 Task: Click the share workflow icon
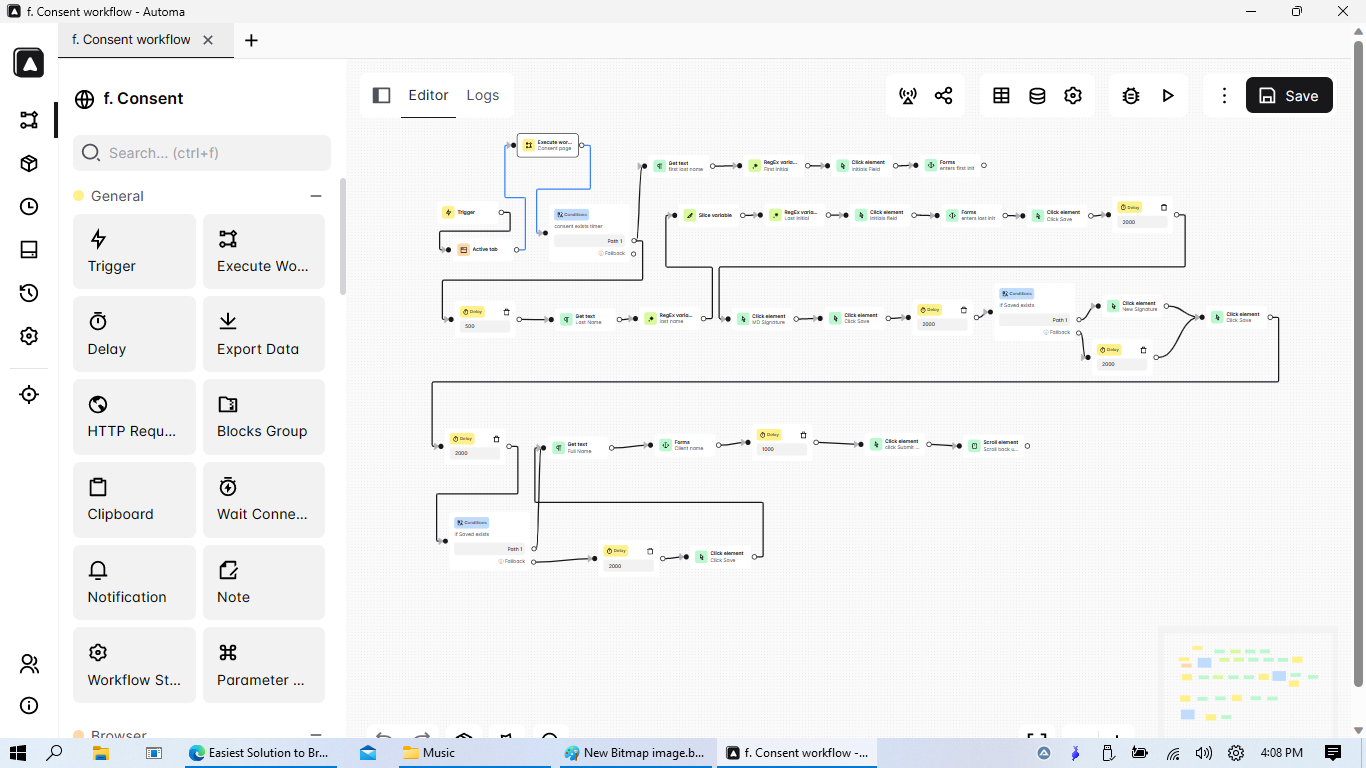[943, 96]
